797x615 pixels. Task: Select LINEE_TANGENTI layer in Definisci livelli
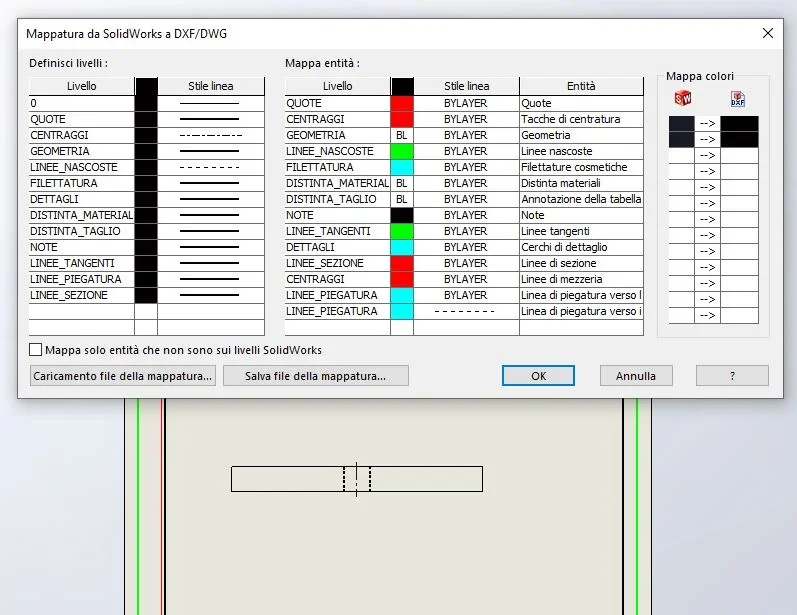click(82, 263)
